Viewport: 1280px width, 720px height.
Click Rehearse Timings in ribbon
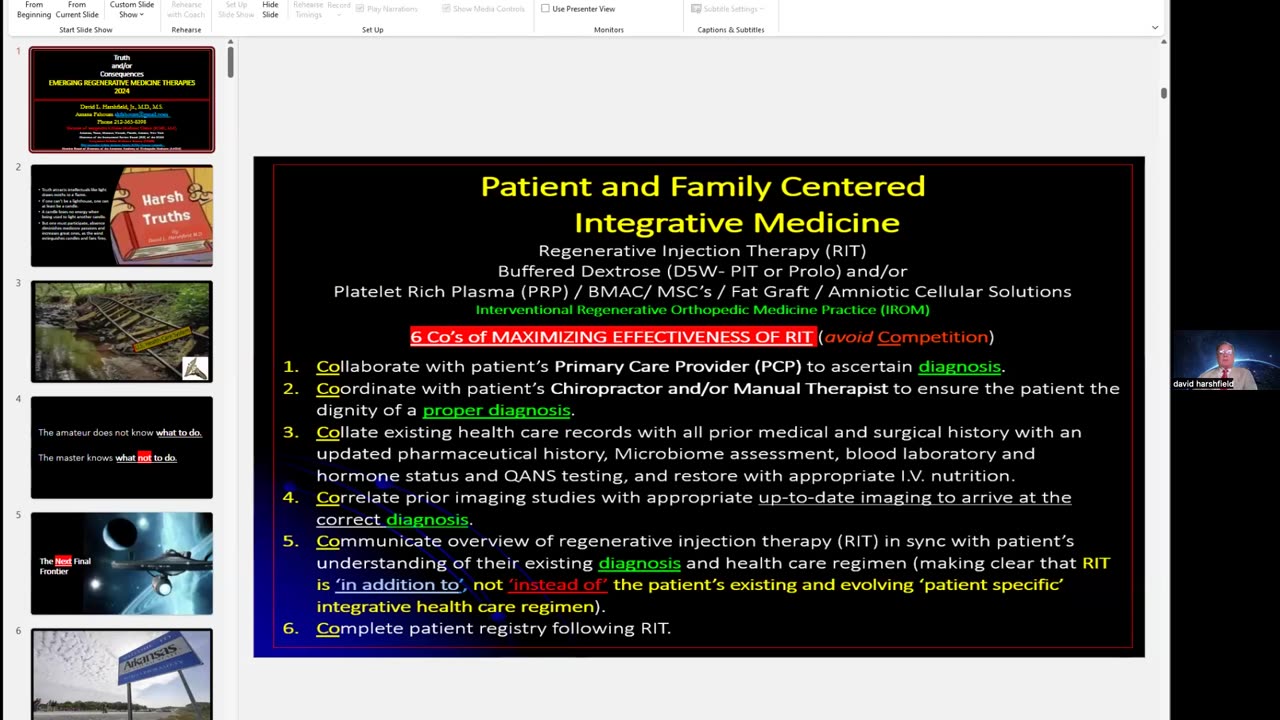click(308, 10)
